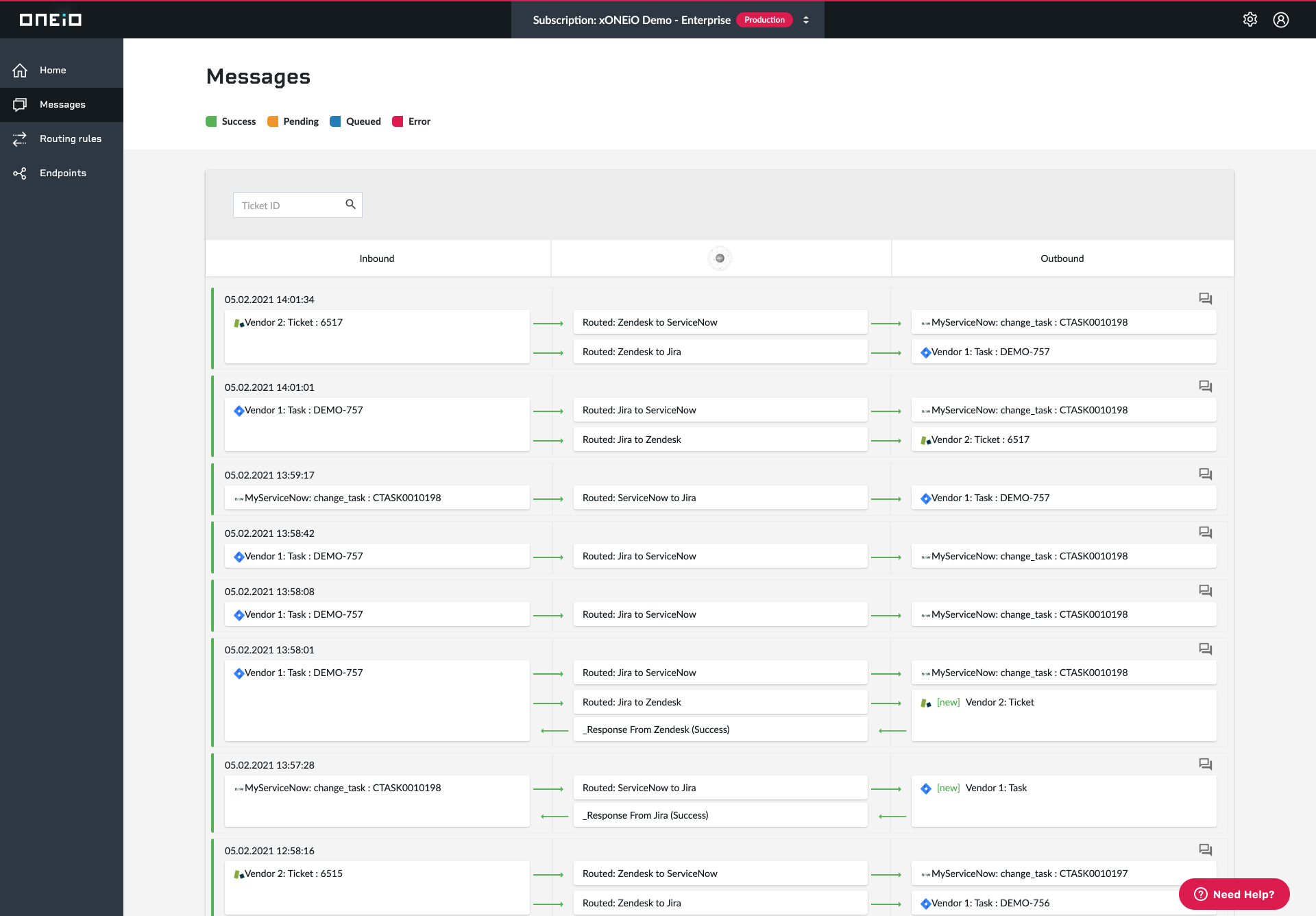Click the green Success legend swatch

click(211, 121)
